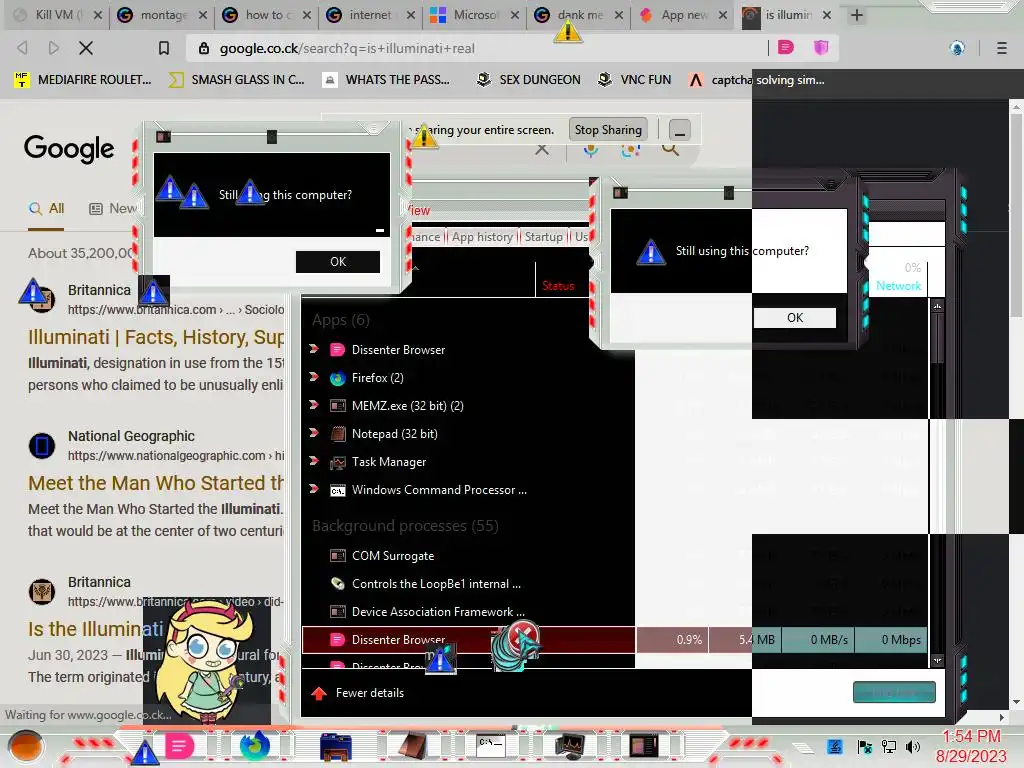Open Illuminati Facts History Britannica result
Viewport: 1024px width, 768px height.
[x=155, y=337]
